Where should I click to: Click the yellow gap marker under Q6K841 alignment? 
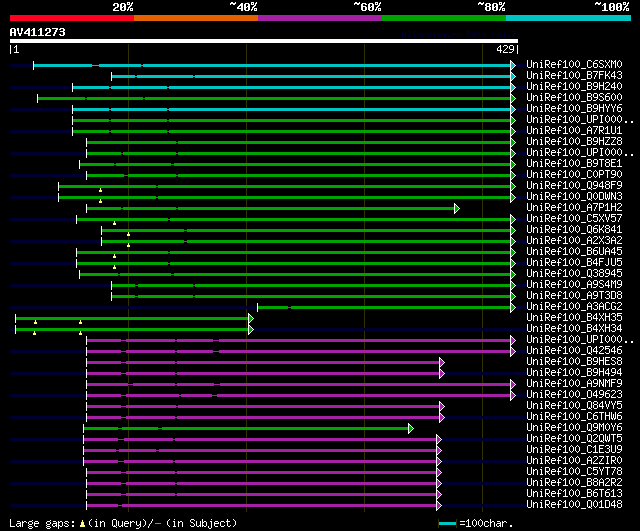click(x=129, y=234)
